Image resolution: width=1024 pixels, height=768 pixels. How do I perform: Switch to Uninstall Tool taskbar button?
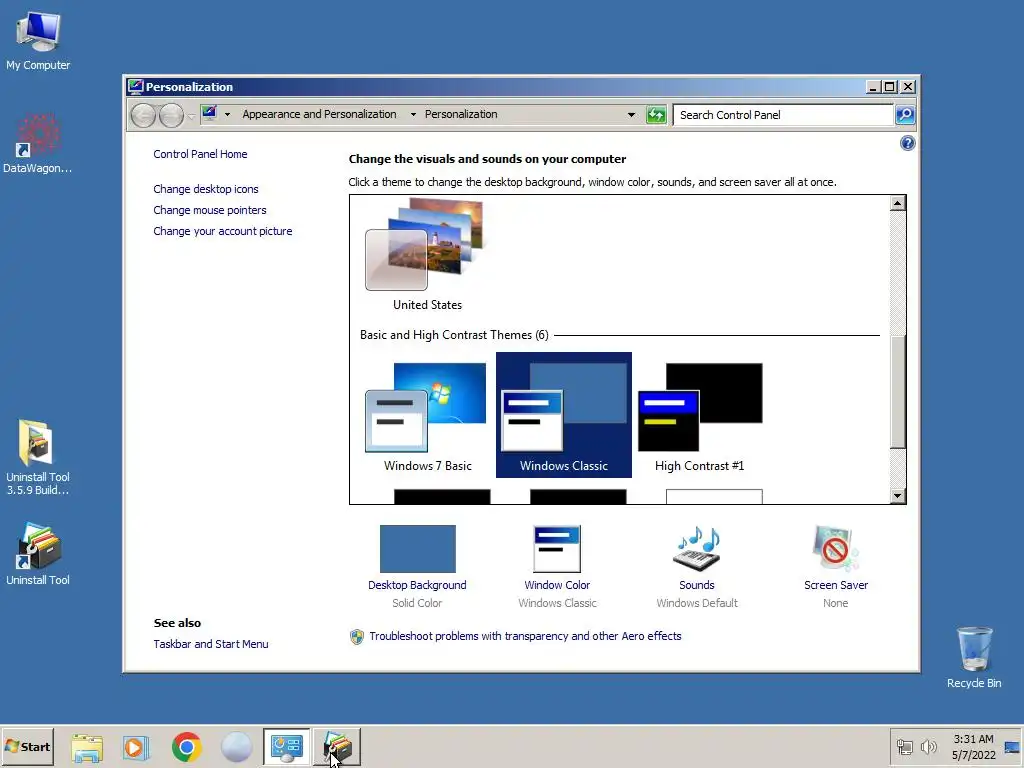pos(337,747)
